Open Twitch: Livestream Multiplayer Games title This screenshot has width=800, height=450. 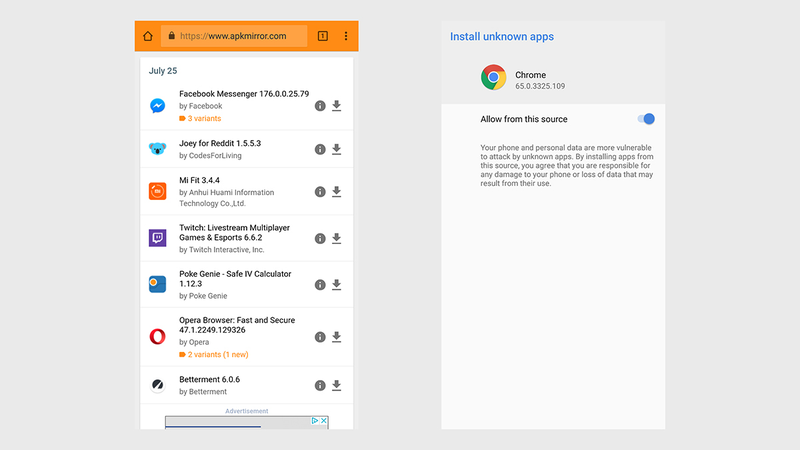point(234,233)
